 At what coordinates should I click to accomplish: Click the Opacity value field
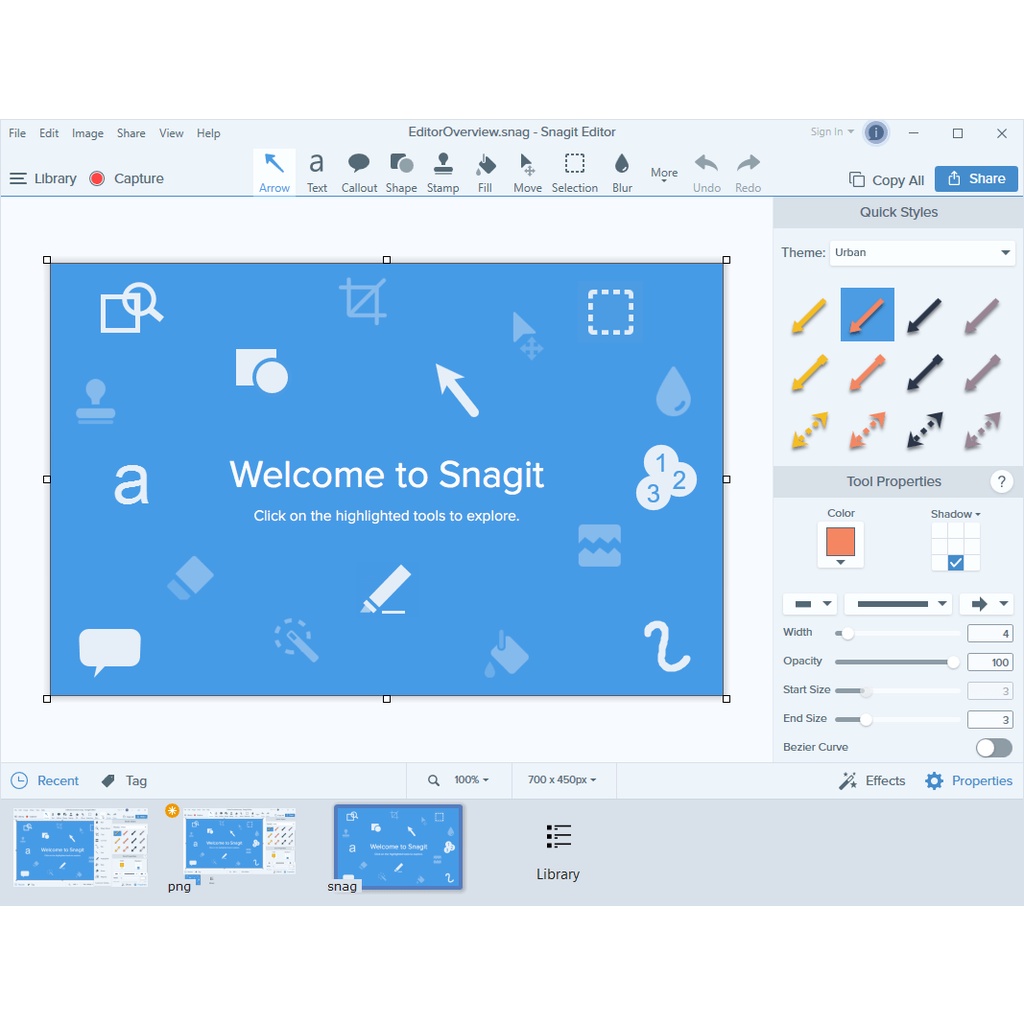(x=990, y=662)
